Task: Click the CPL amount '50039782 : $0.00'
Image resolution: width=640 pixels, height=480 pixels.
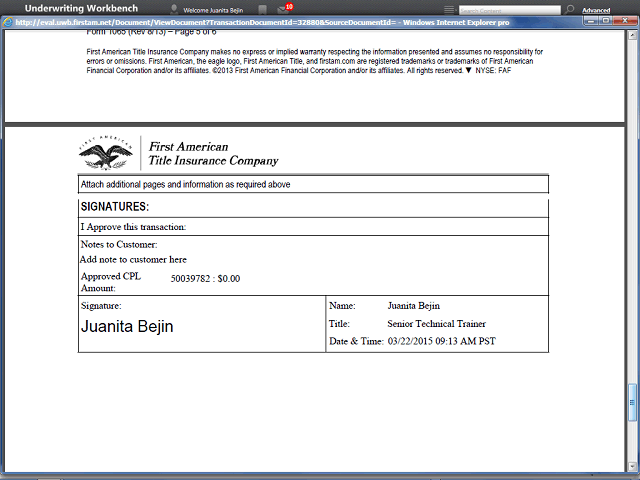Action: [x=205, y=279]
